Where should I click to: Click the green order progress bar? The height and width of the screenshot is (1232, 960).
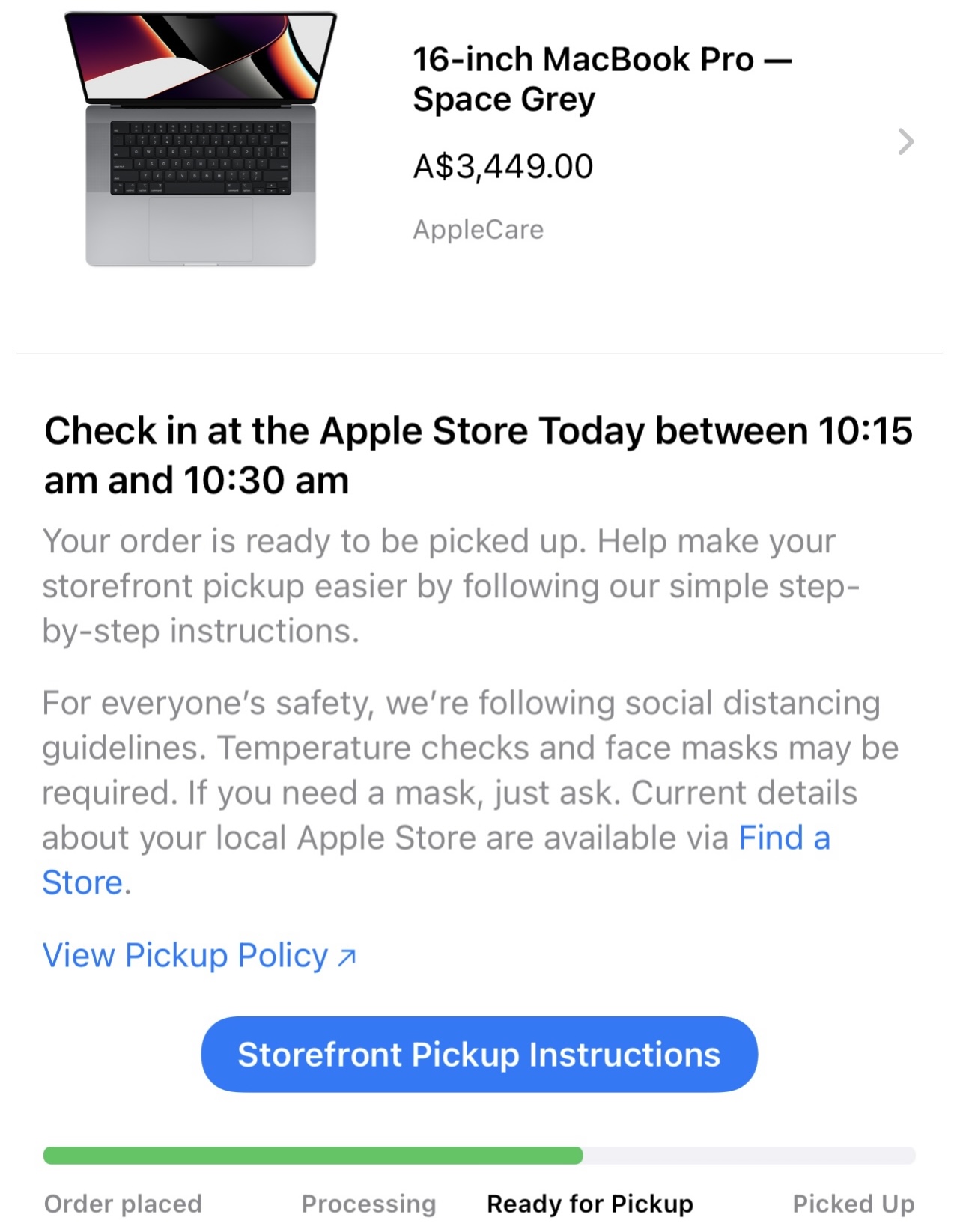click(x=313, y=1155)
